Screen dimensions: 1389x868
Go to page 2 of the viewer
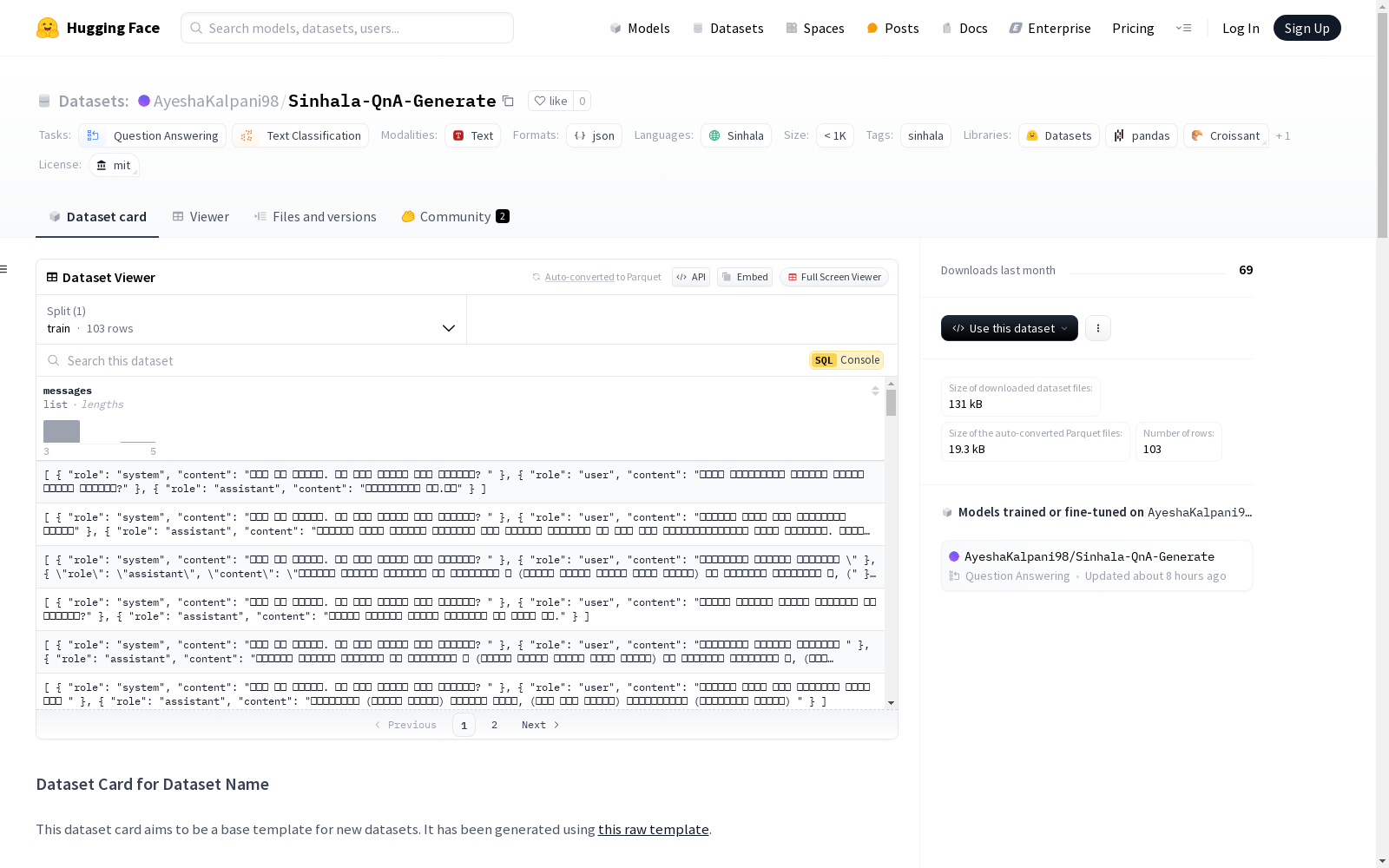click(x=495, y=725)
